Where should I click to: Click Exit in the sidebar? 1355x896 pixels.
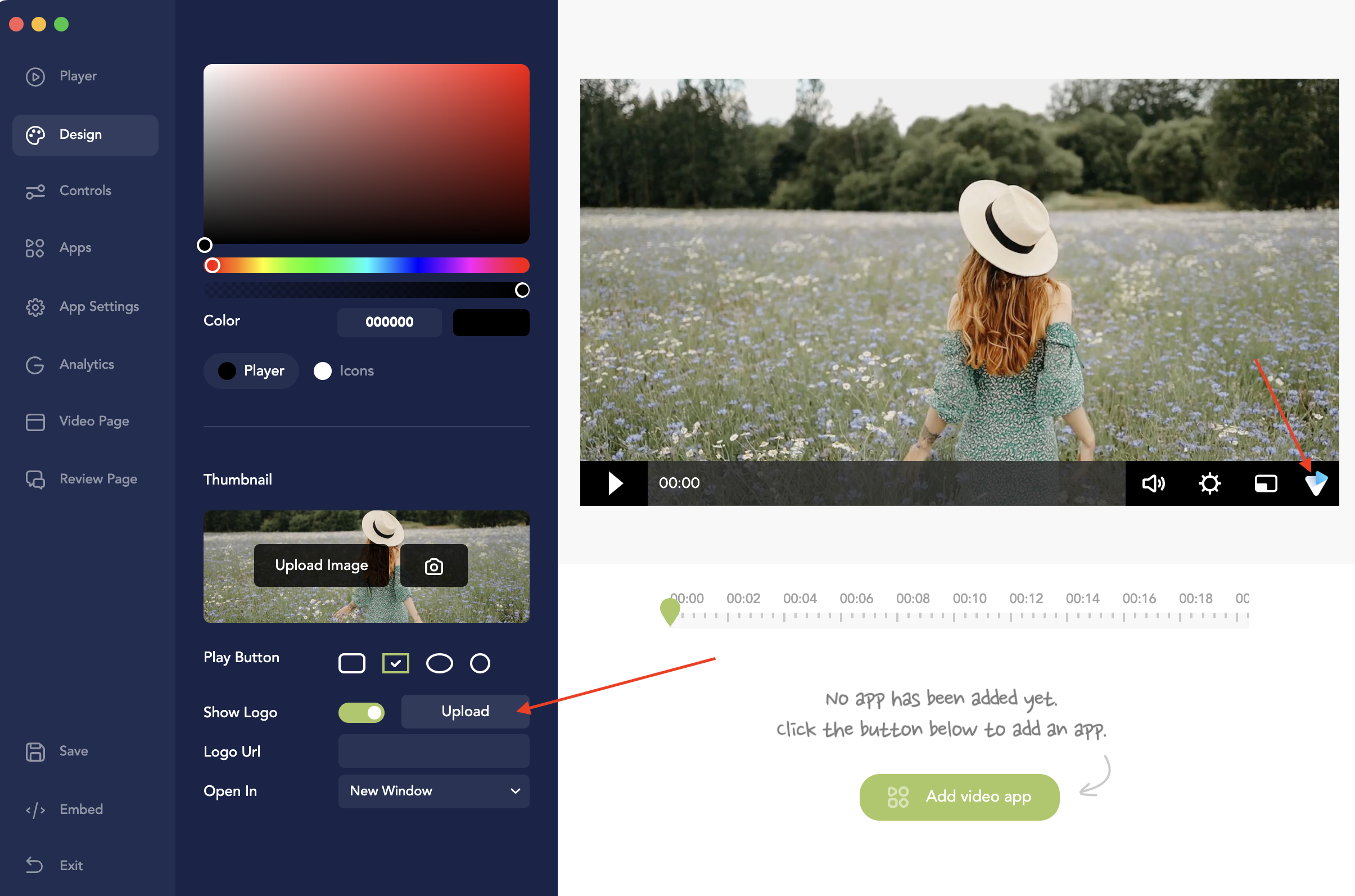point(84,866)
